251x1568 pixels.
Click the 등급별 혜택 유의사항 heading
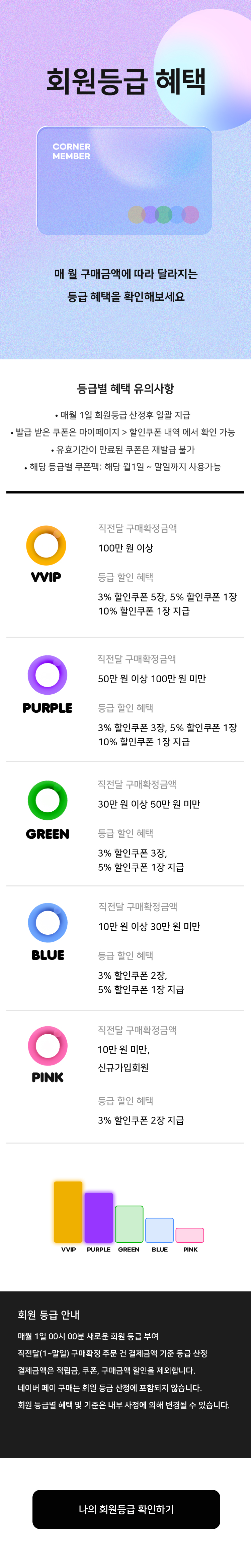(x=126, y=388)
